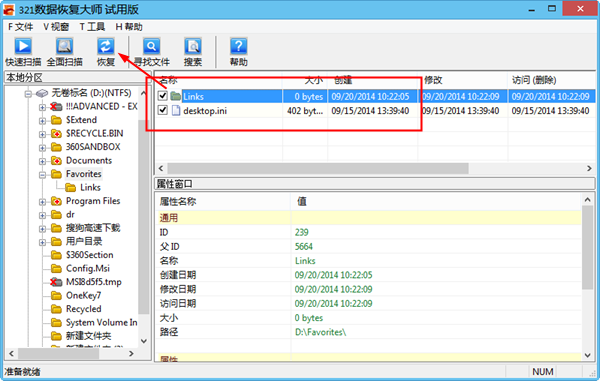Click the desktop.ini file icon

(176, 111)
